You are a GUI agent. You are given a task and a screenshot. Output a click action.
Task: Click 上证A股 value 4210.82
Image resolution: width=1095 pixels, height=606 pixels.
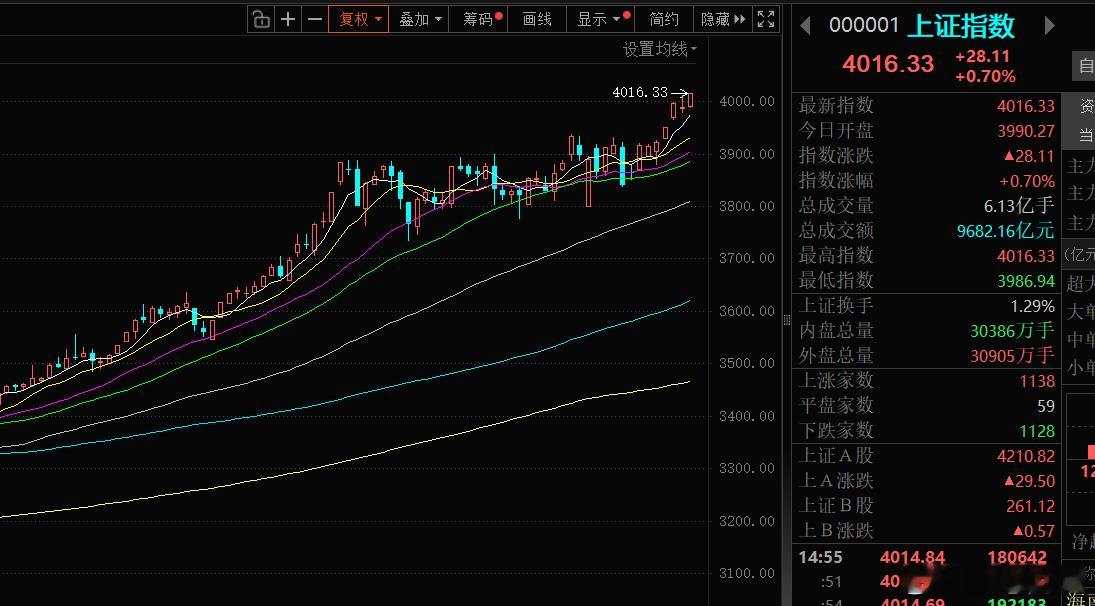1026,457
